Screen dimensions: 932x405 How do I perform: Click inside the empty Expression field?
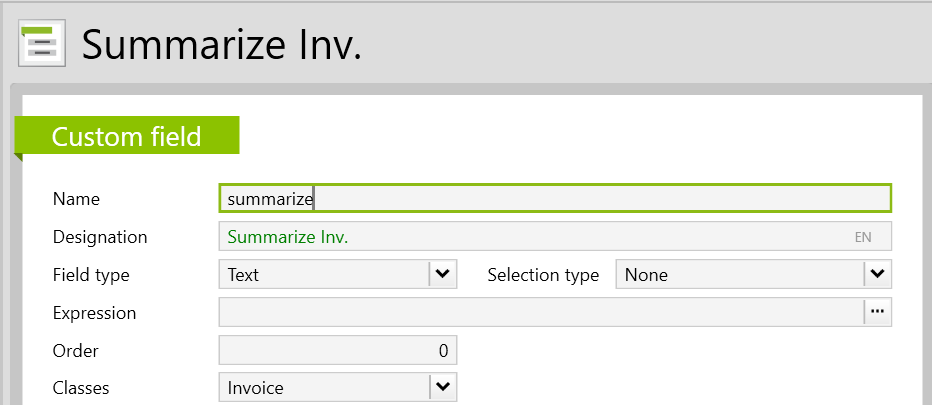(540, 312)
